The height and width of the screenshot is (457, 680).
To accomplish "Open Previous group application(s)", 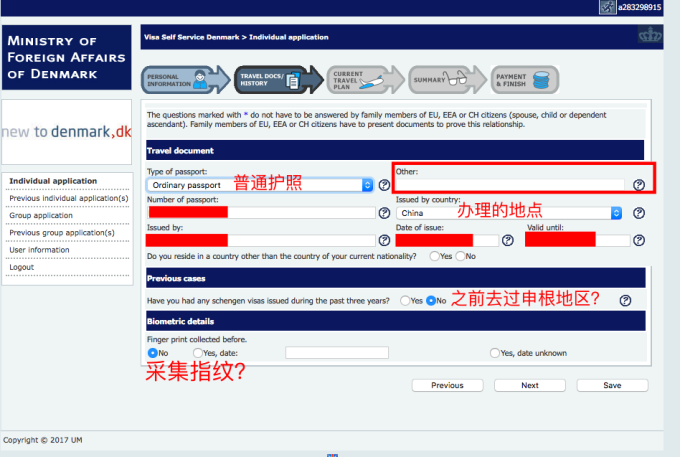I will tap(62, 233).
